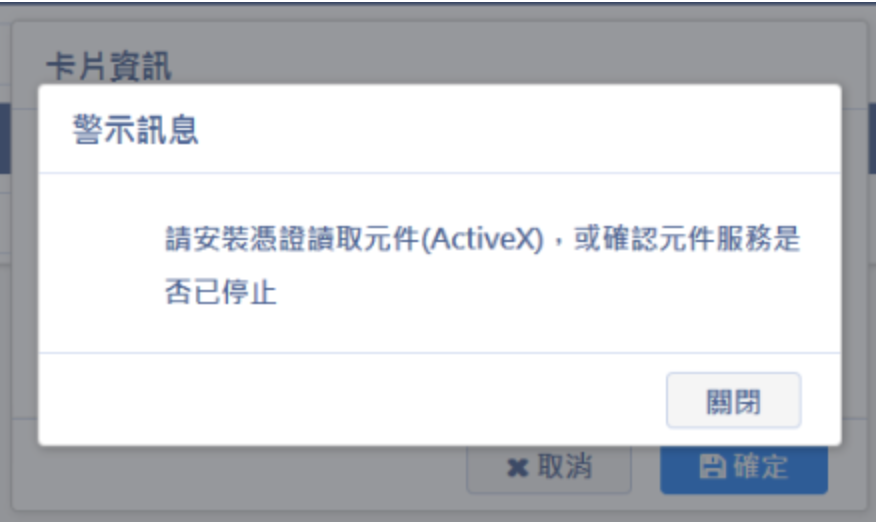The width and height of the screenshot is (876, 522).
Task: Click the blank header area right of 警示訊息
Action: 520,130
